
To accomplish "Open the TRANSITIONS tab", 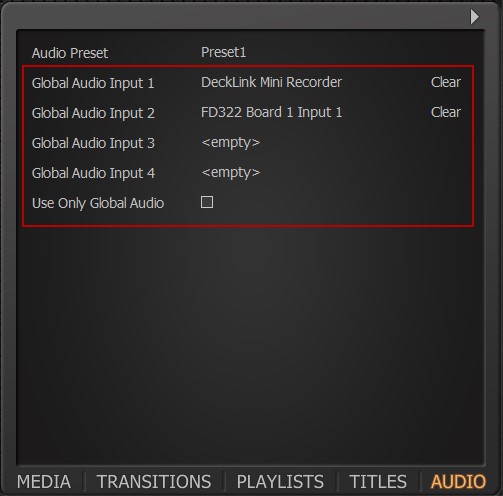I will 154,482.
